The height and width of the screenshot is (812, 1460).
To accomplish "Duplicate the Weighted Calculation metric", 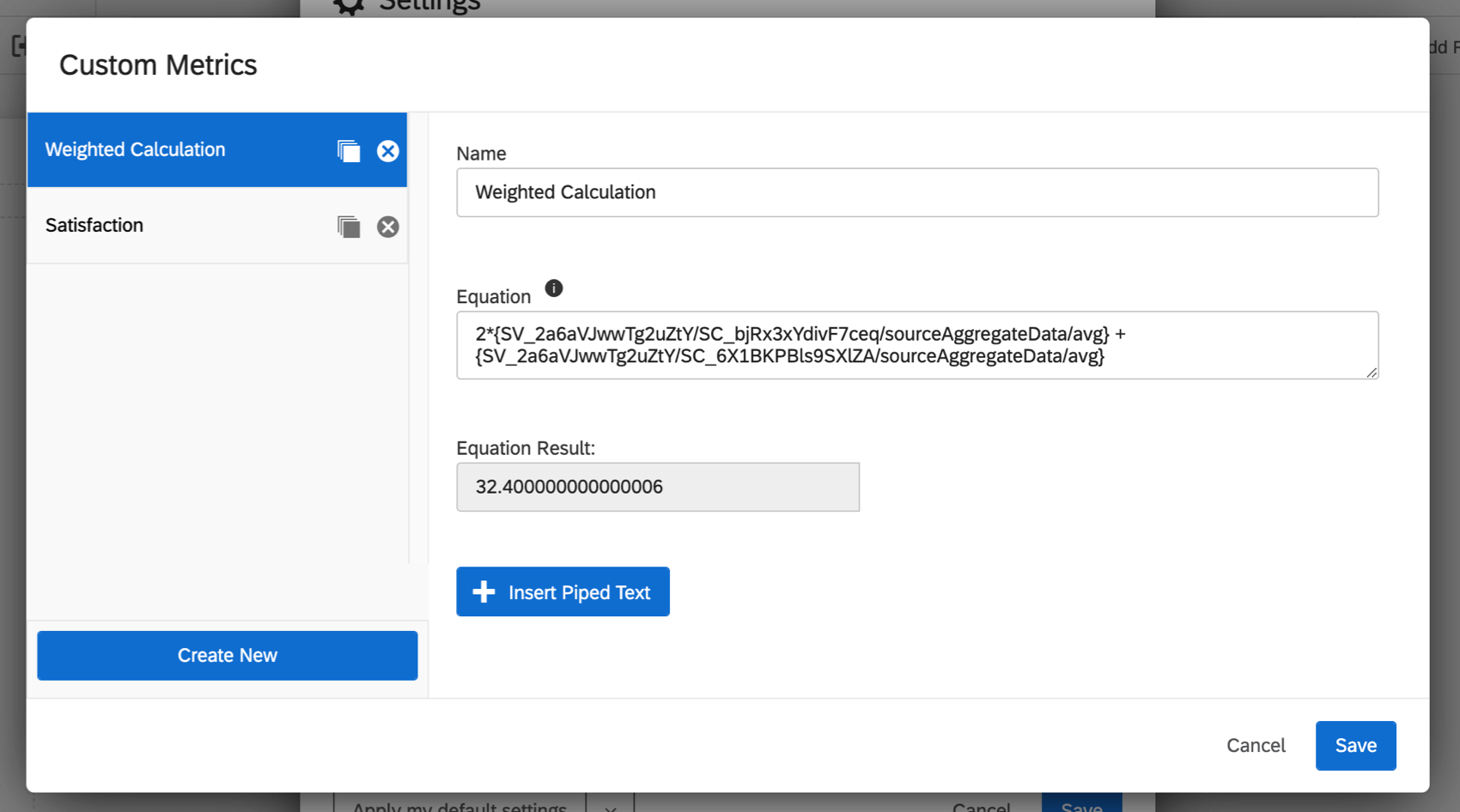I will point(349,150).
